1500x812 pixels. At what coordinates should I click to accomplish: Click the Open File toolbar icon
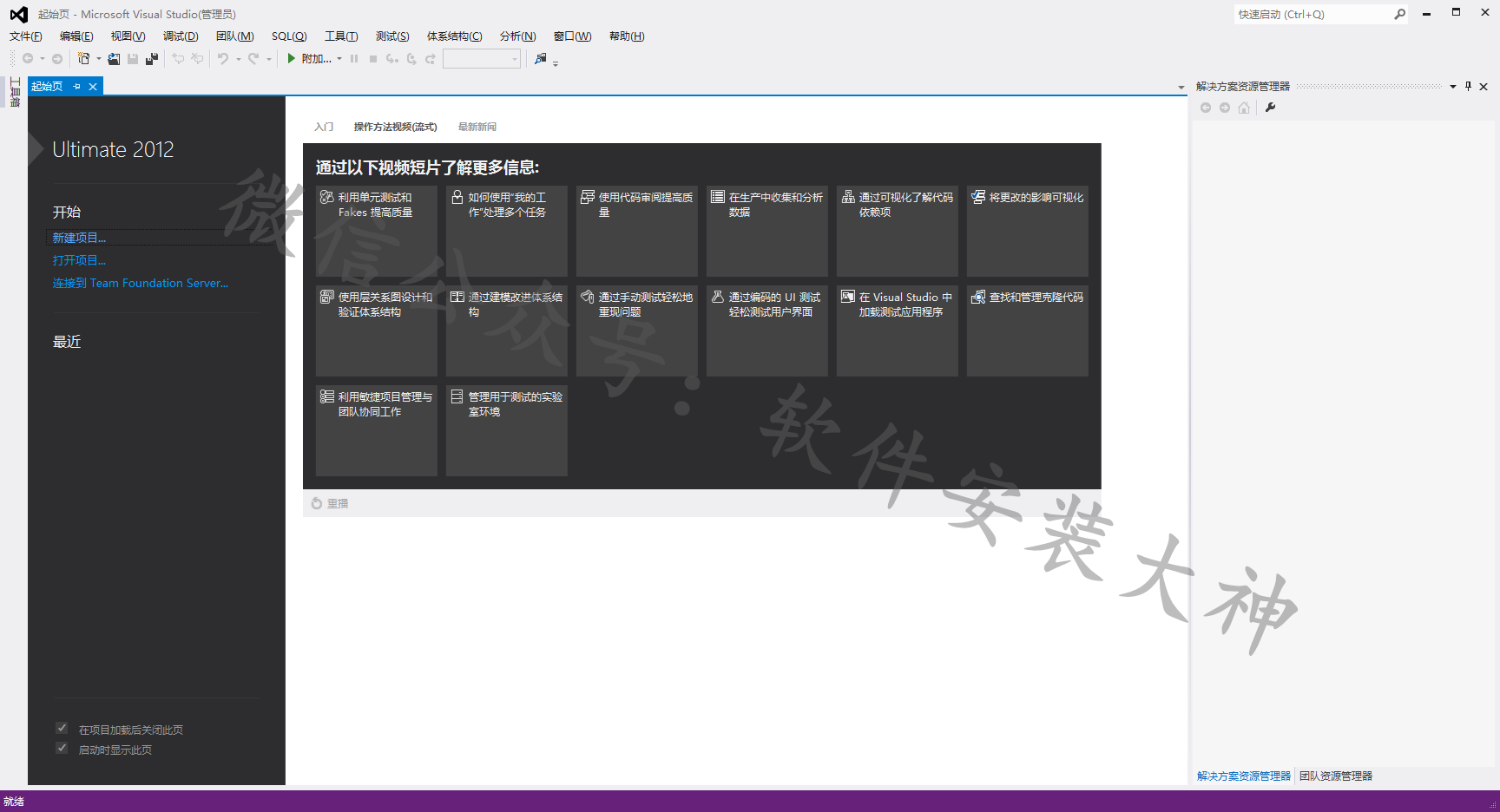pyautogui.click(x=114, y=59)
